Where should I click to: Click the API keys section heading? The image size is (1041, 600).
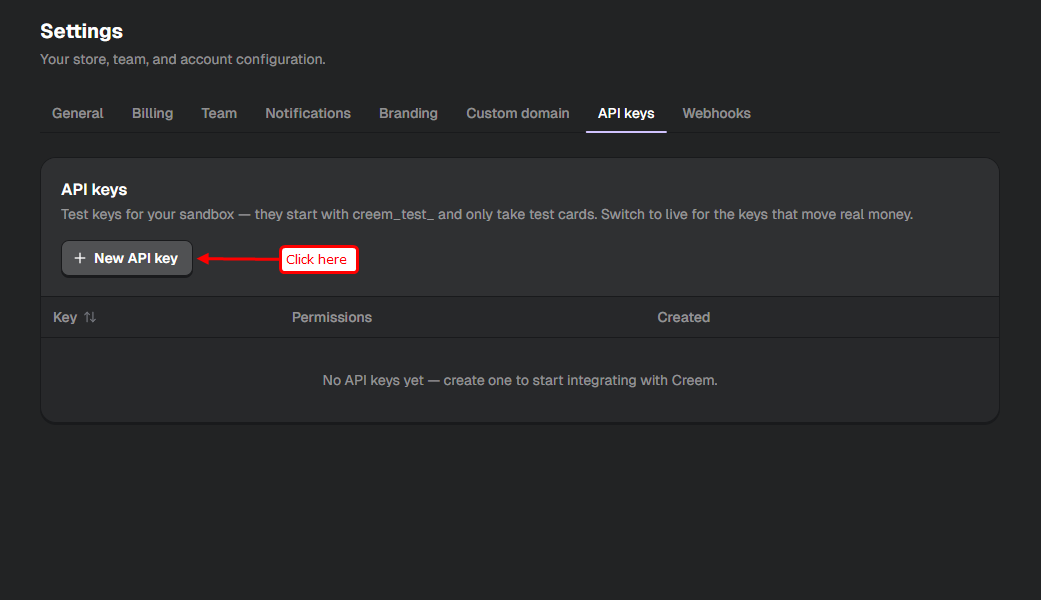[x=94, y=190]
